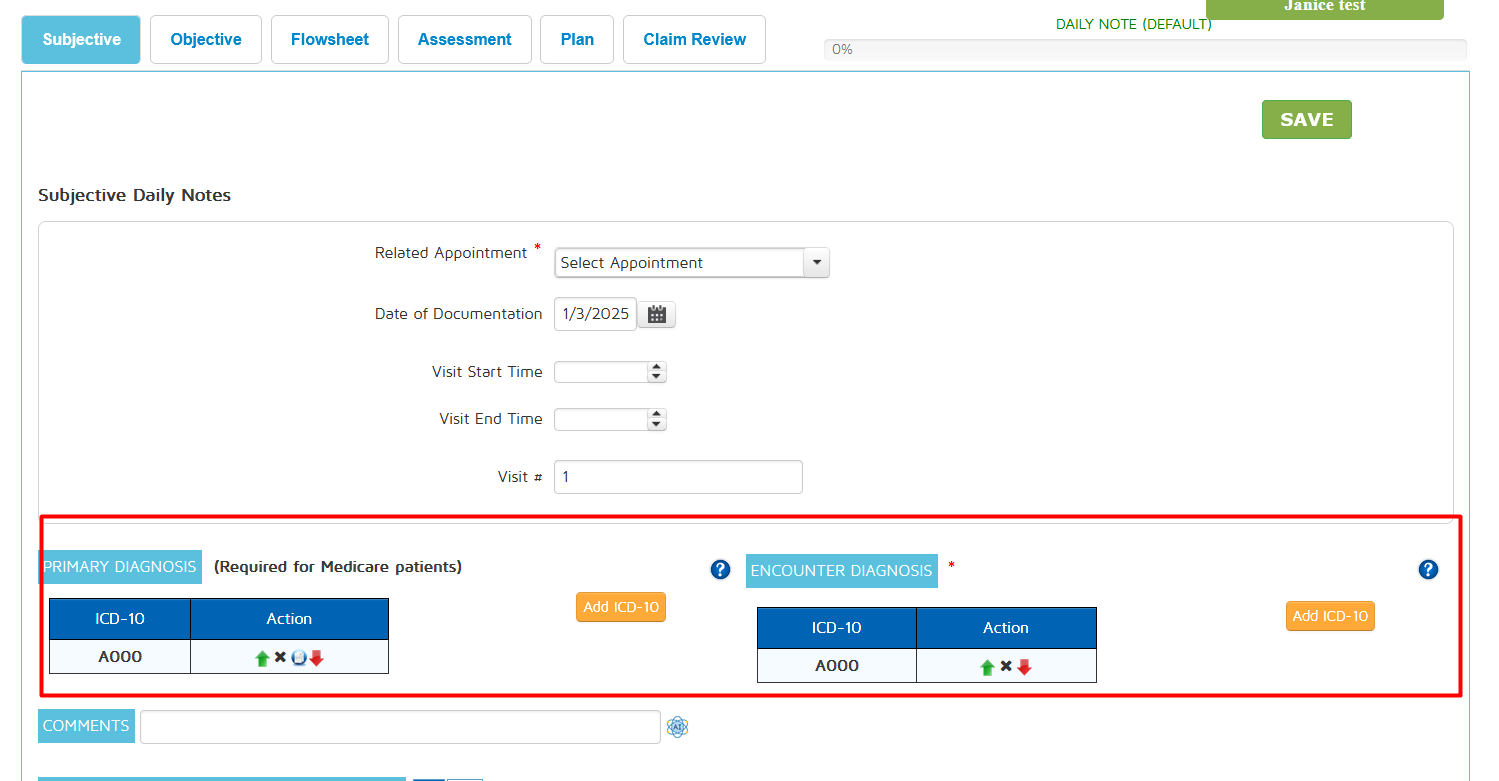Move encounter diagnosis A000 down with red arrow
Screen dimensions: 1499x781
[x=1024, y=667]
